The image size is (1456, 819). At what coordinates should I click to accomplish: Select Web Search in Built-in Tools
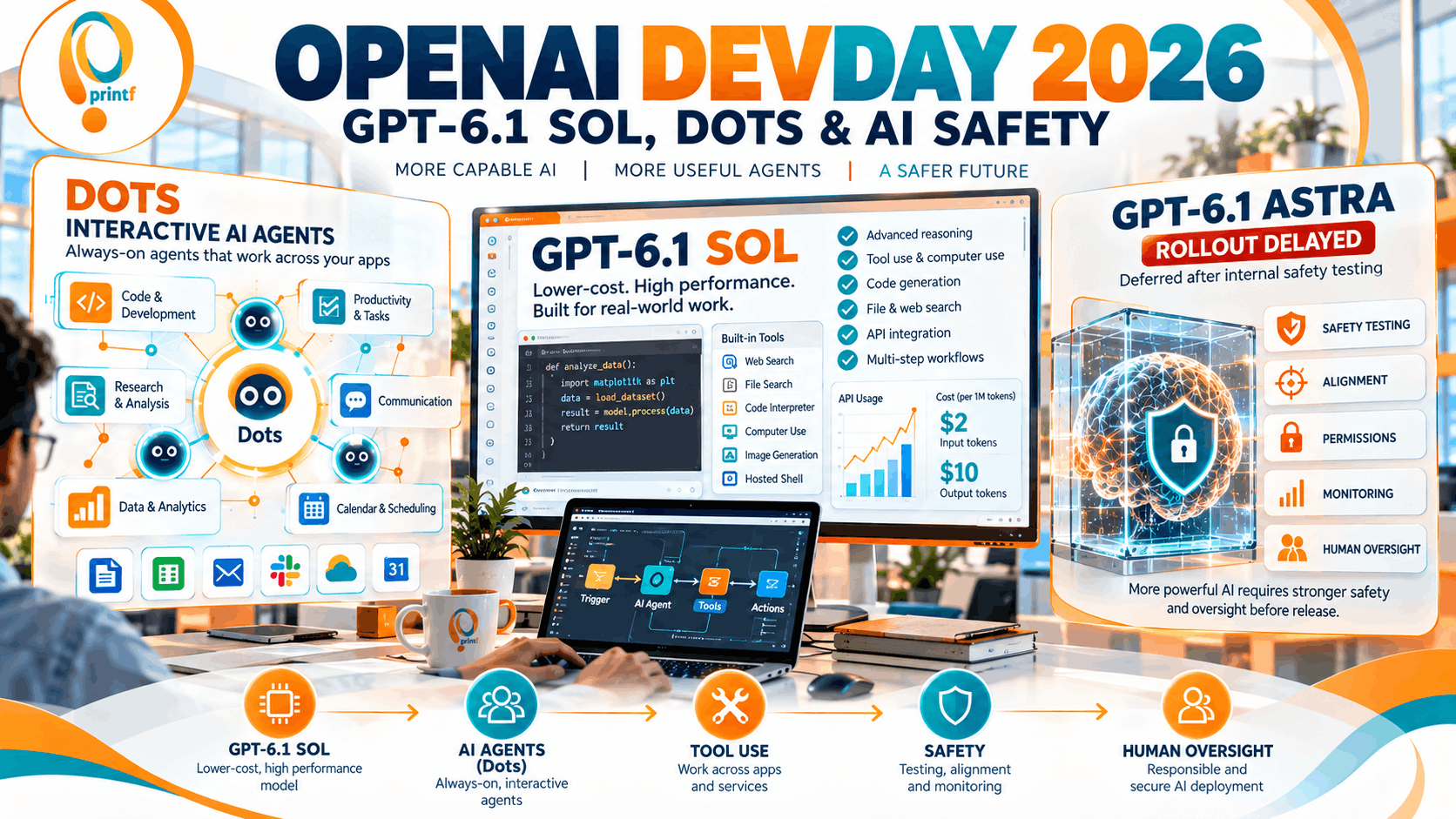tap(758, 361)
